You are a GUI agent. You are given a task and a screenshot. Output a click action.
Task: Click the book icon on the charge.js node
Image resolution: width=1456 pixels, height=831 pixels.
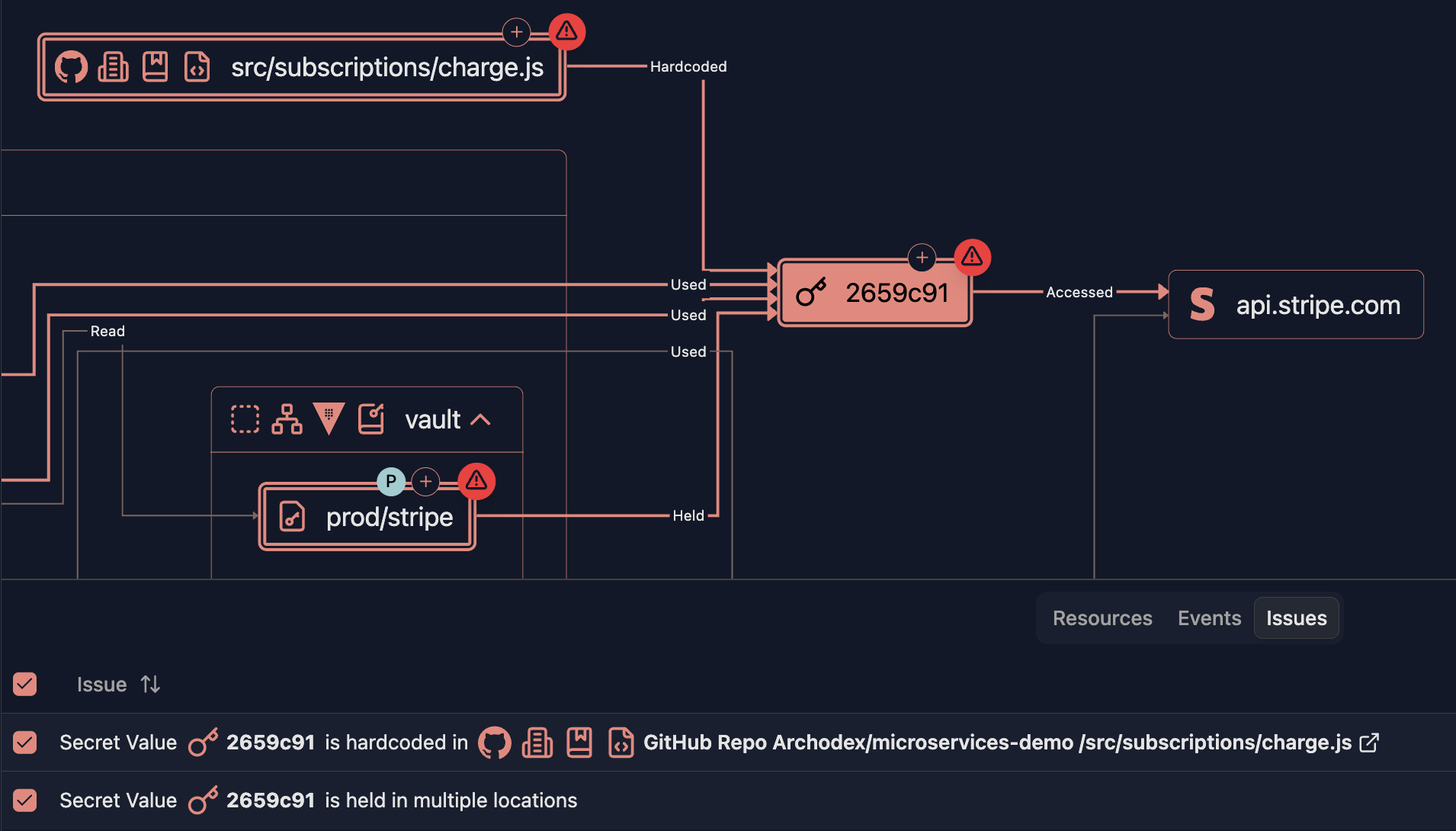click(x=155, y=67)
